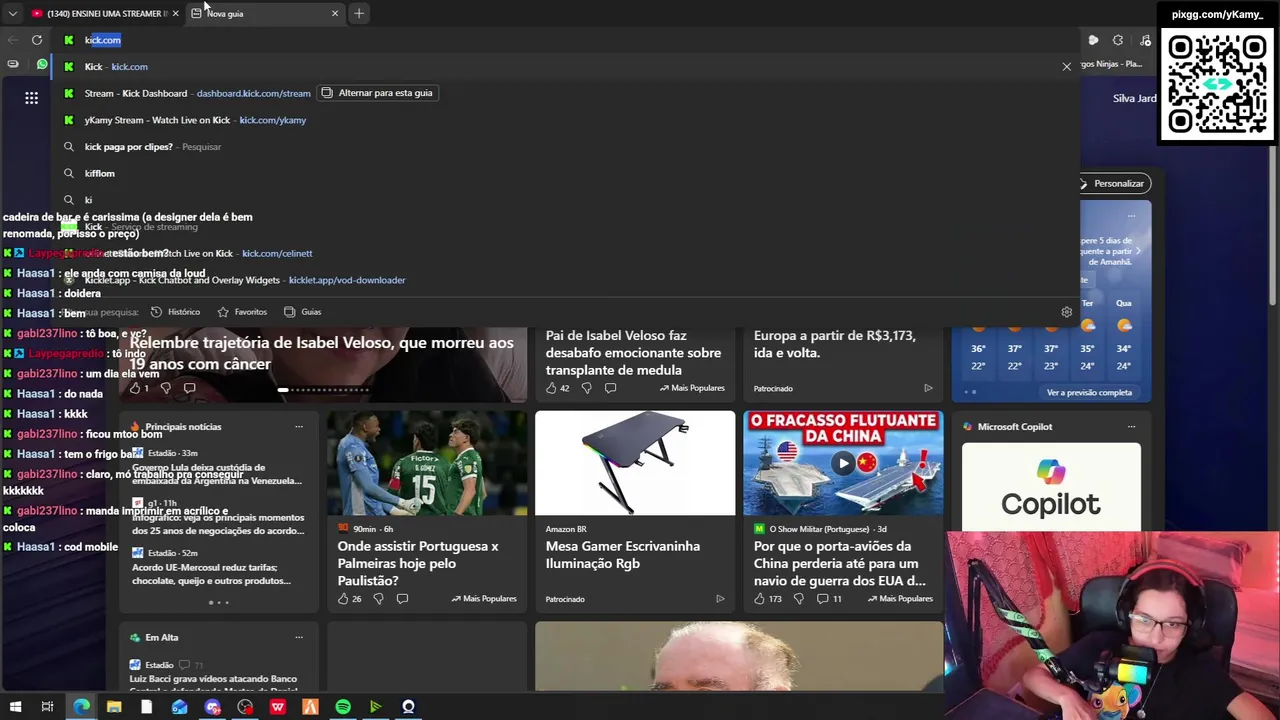Open the weather card more options
This screenshot has width=1280, height=720.
click(x=1131, y=216)
